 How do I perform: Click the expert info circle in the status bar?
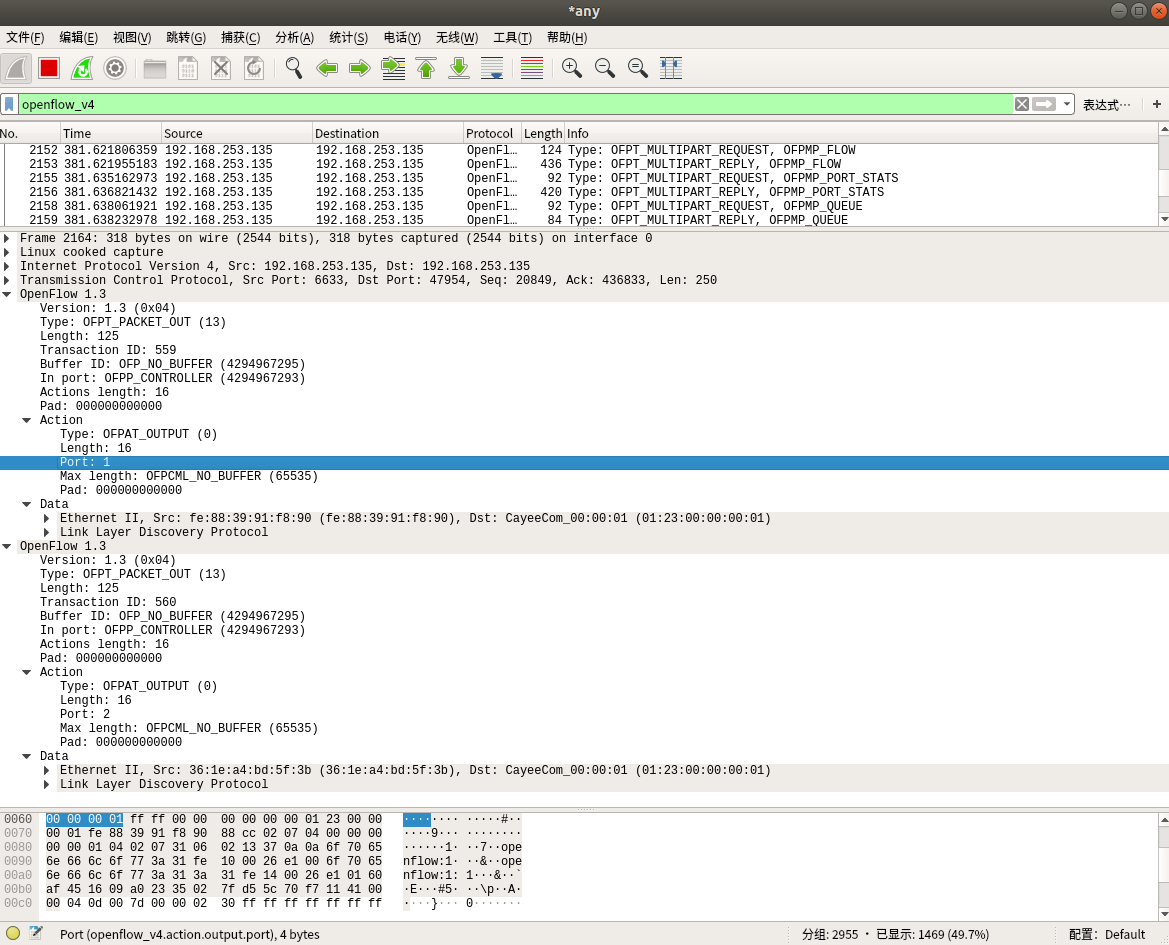[13, 933]
